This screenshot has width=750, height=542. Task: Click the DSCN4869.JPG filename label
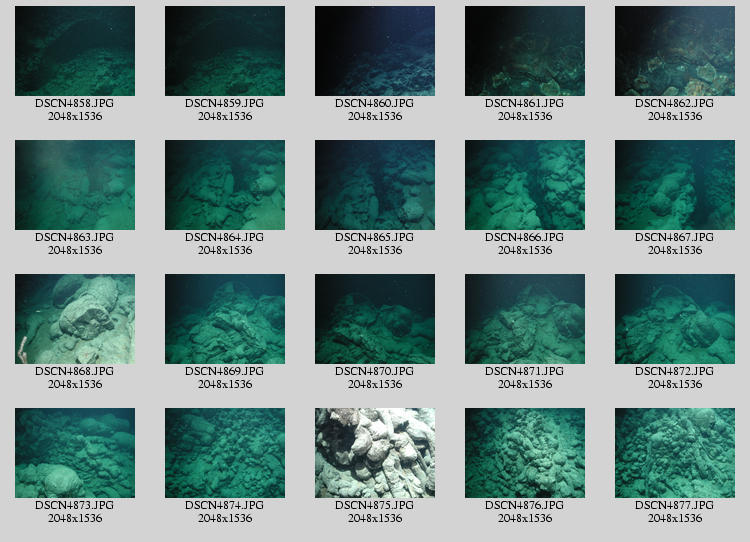tap(225, 371)
